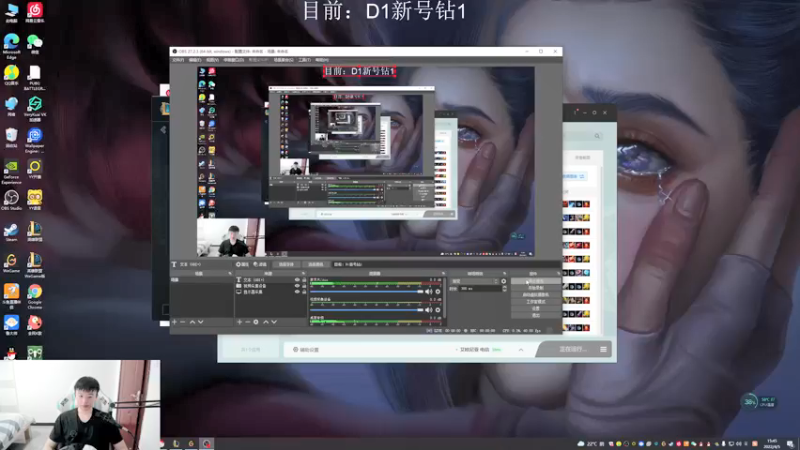The width and height of the screenshot is (800, 450).
Task: Open the Microsoft Edge desktop icon
Action: click(11, 45)
